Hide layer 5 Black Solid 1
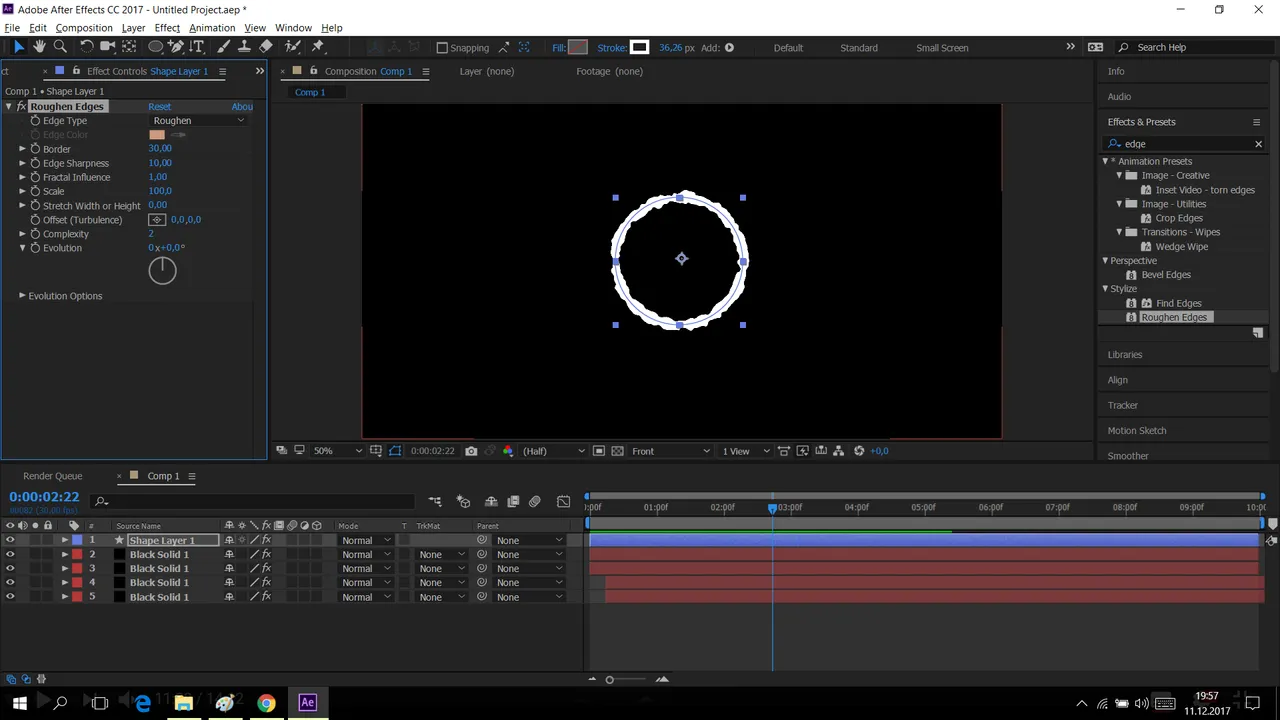This screenshot has width=1280, height=720. click(10, 597)
